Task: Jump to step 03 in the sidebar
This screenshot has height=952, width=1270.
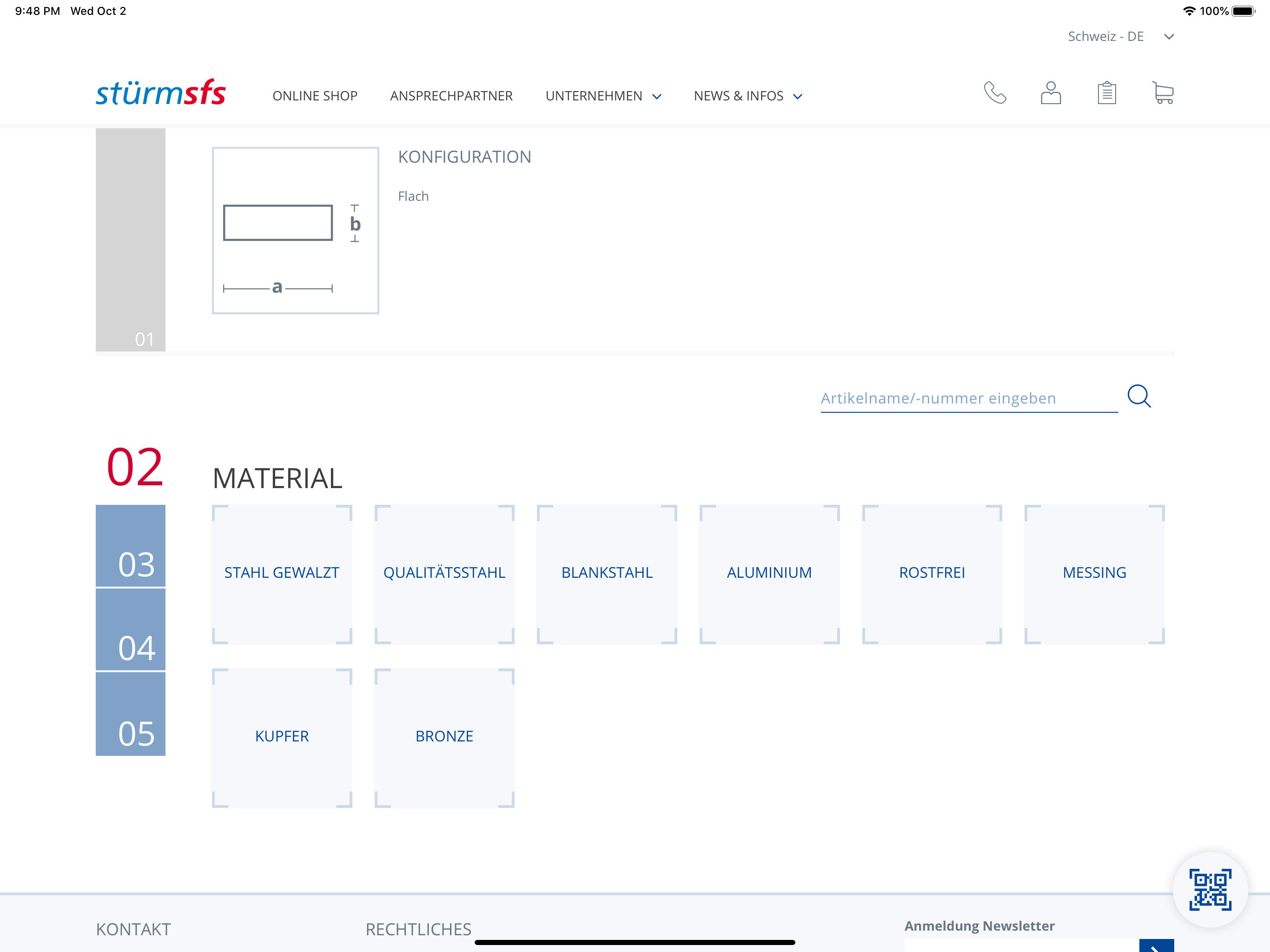Action: point(130,546)
